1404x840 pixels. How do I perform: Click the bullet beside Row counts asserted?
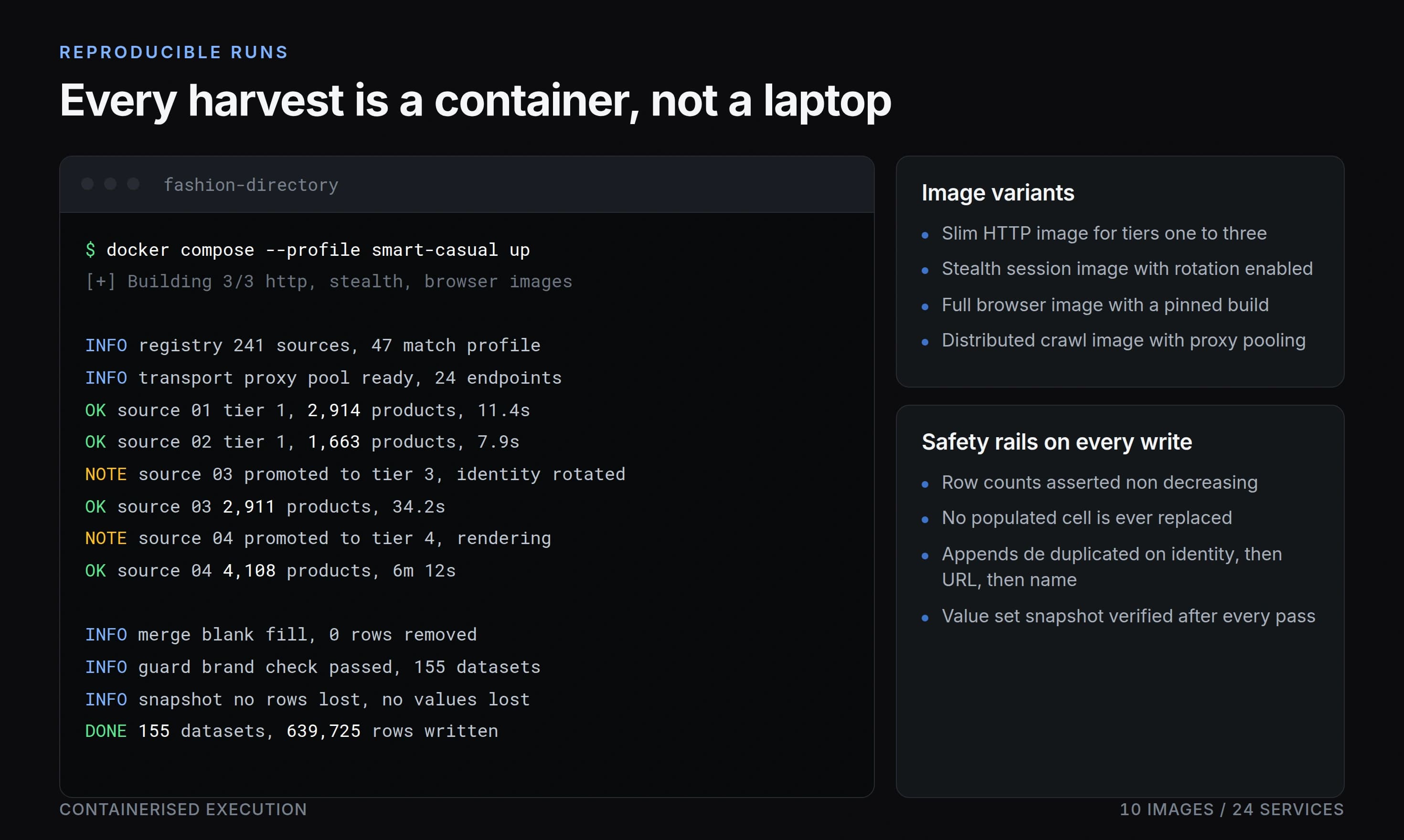pyautogui.click(x=925, y=484)
